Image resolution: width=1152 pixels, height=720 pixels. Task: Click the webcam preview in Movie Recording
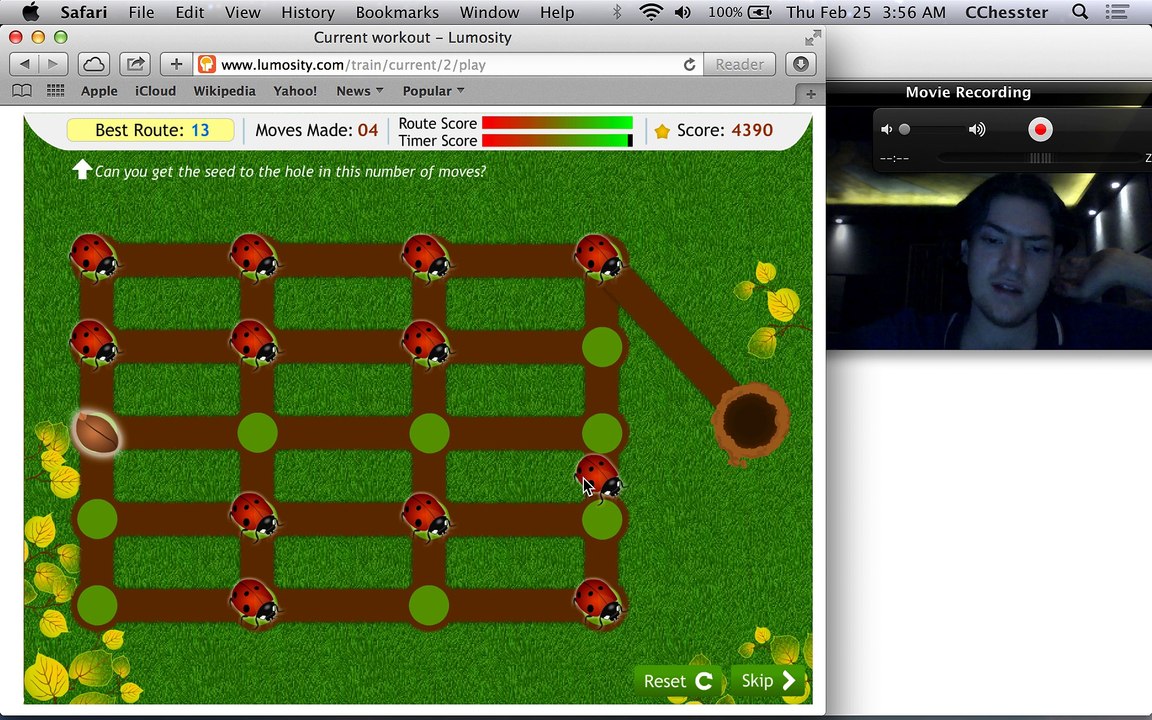(x=989, y=262)
